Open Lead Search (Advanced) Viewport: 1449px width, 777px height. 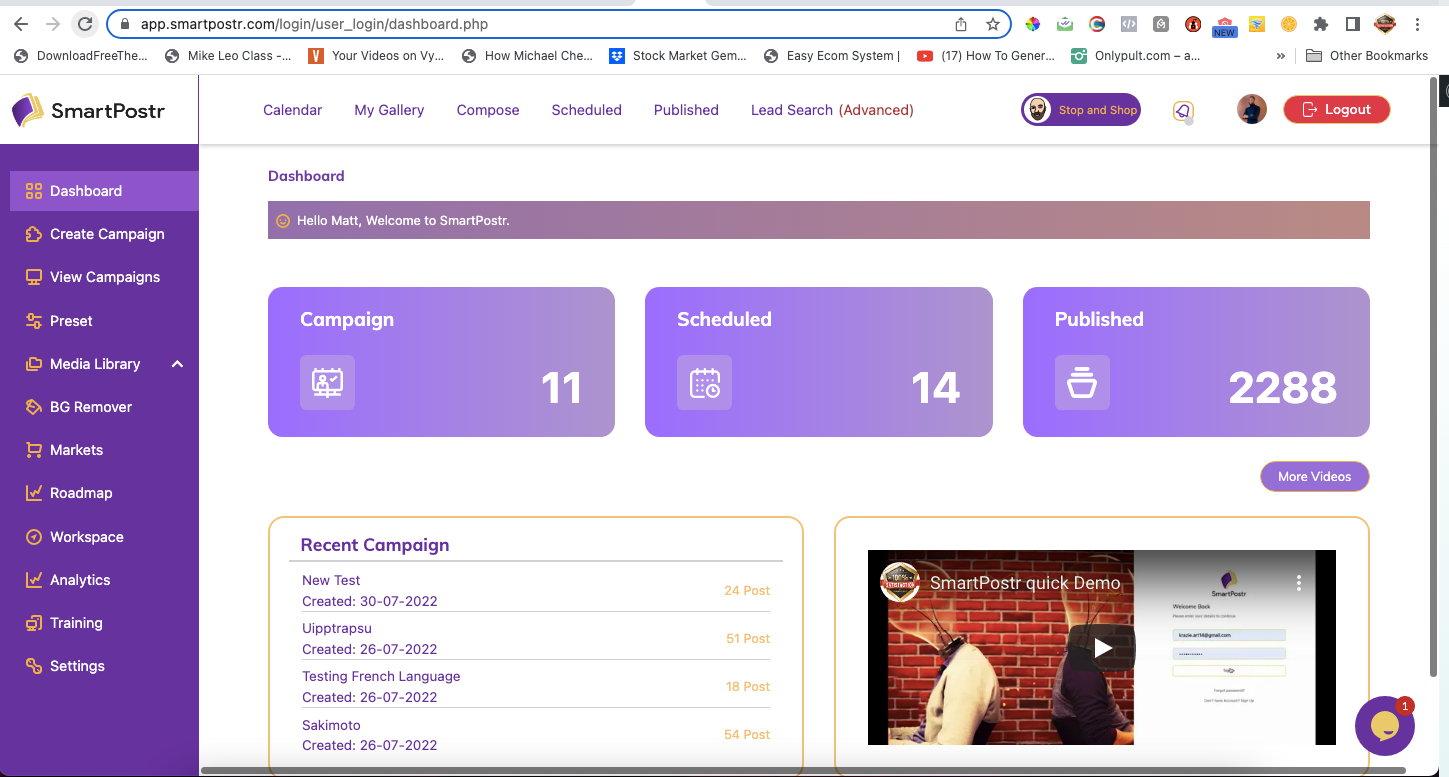point(832,110)
